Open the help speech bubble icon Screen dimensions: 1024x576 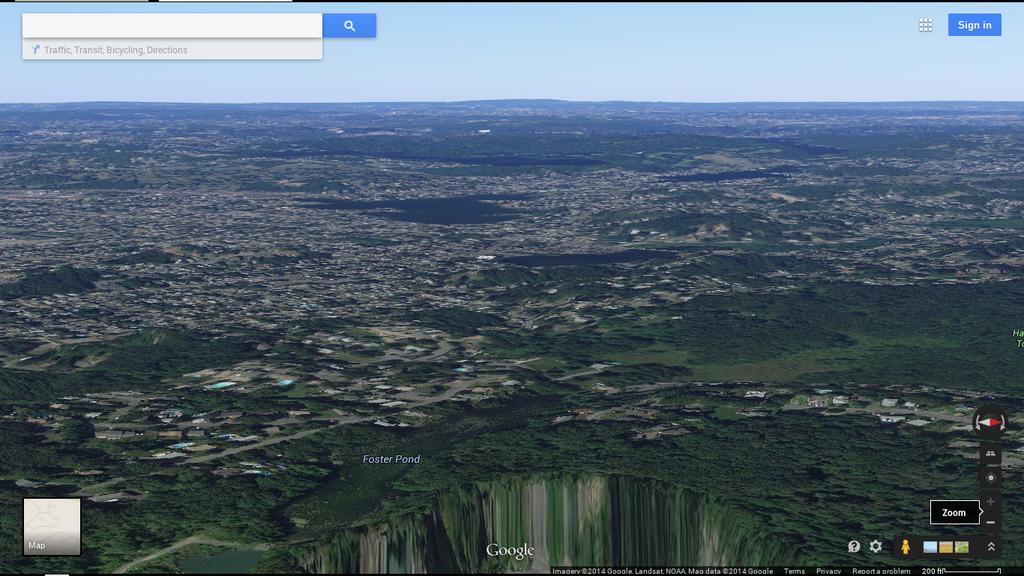point(854,547)
